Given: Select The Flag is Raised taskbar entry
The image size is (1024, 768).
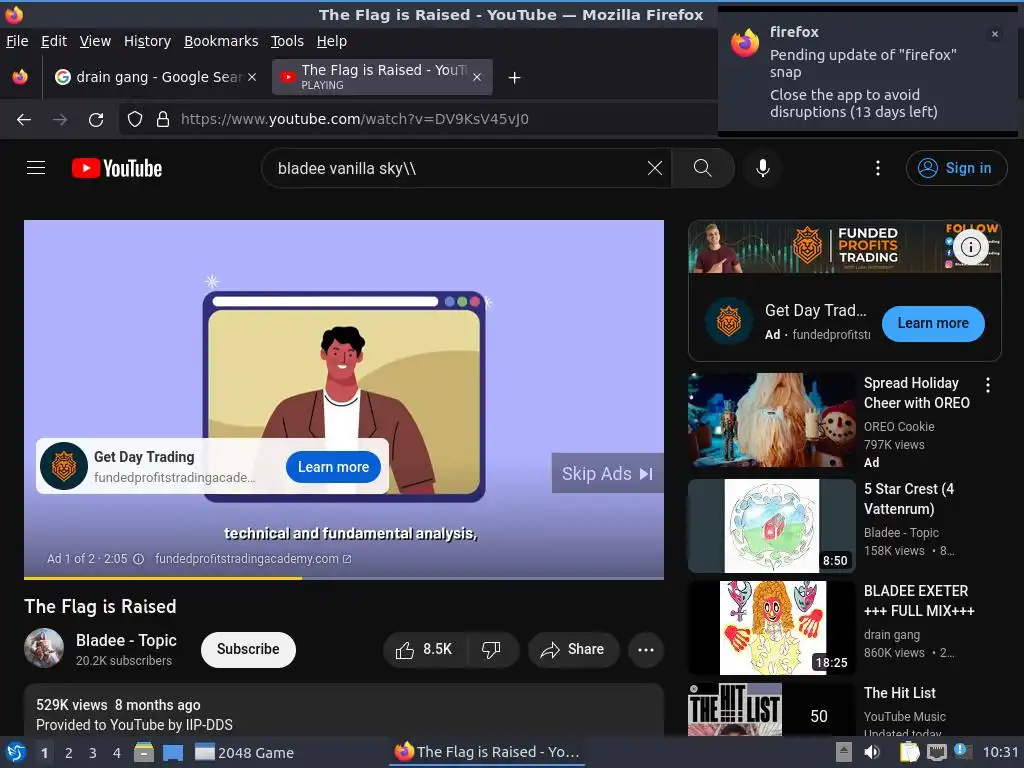Looking at the screenshot, I should (487, 752).
